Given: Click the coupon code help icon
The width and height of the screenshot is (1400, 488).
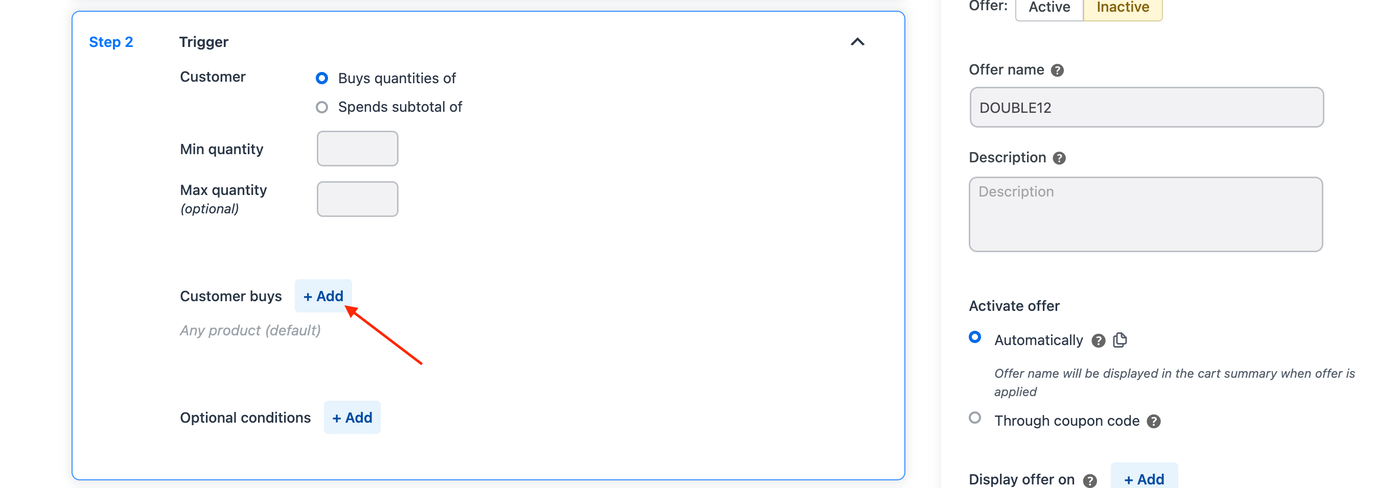Looking at the screenshot, I should (x=1153, y=422).
